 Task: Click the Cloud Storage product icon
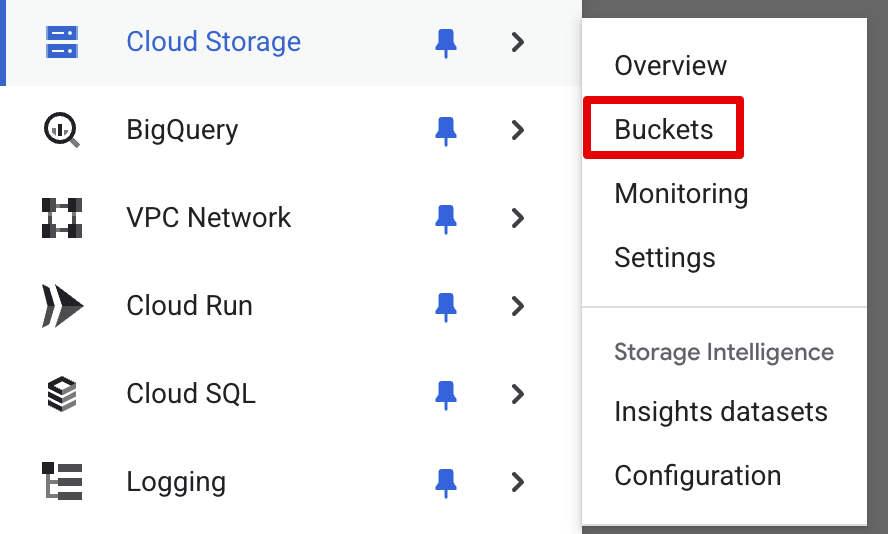(62, 42)
